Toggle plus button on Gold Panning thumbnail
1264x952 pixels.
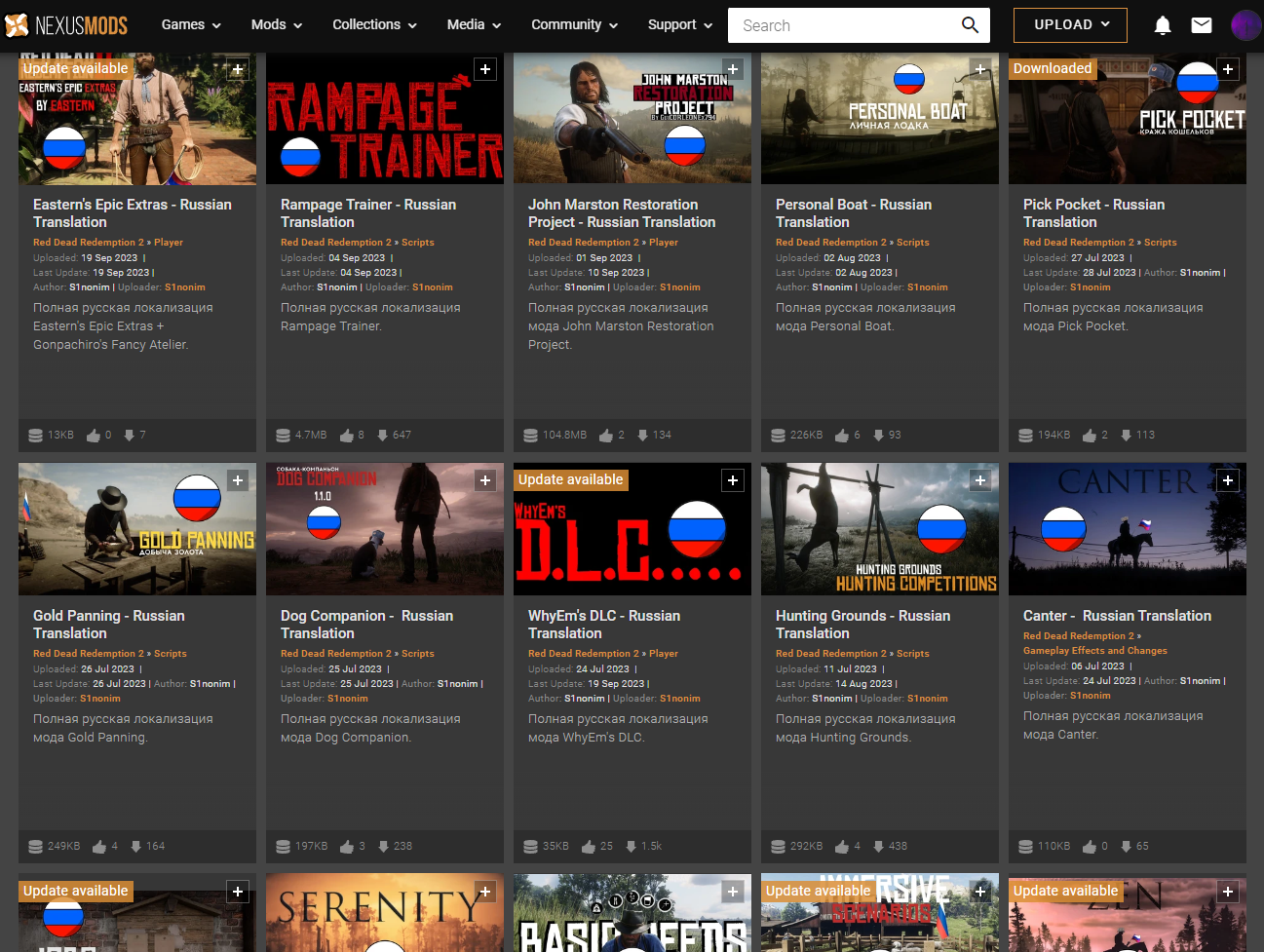coord(238,480)
